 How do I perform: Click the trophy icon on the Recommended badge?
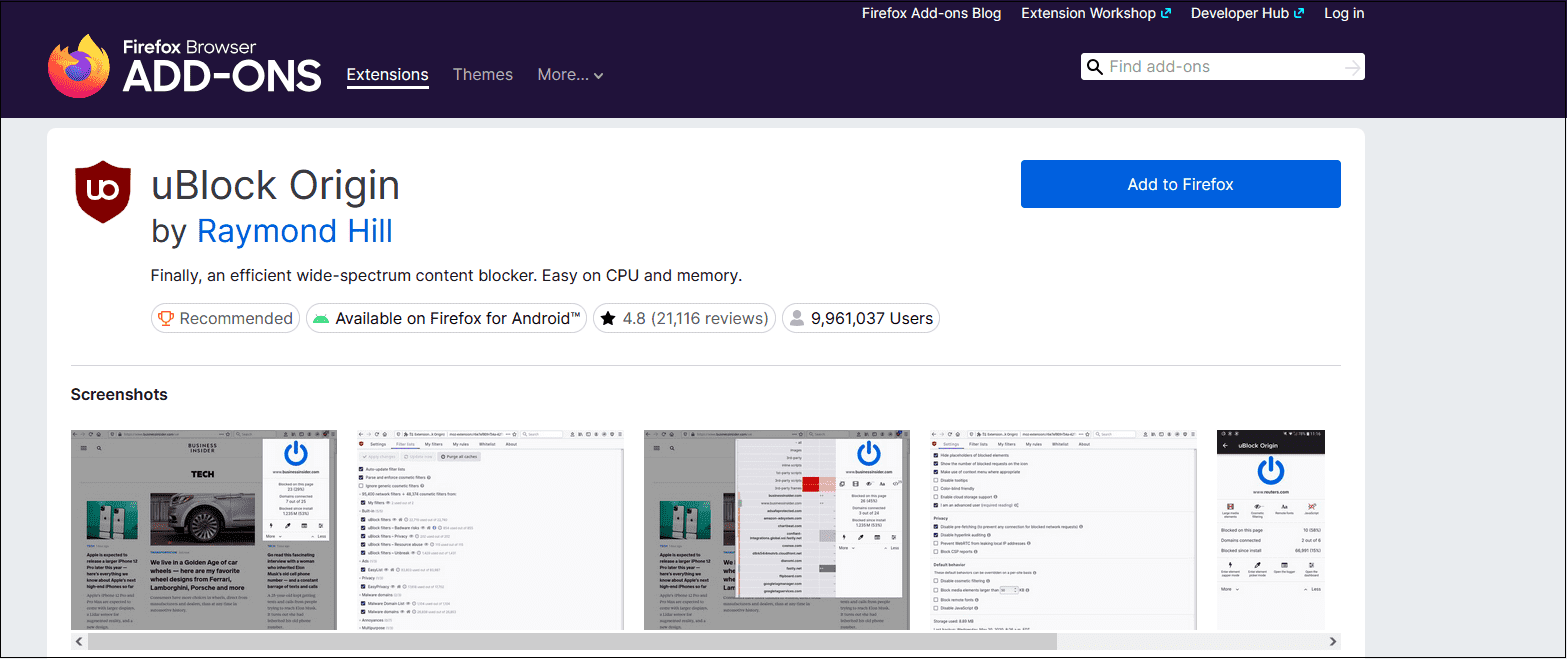click(x=165, y=317)
